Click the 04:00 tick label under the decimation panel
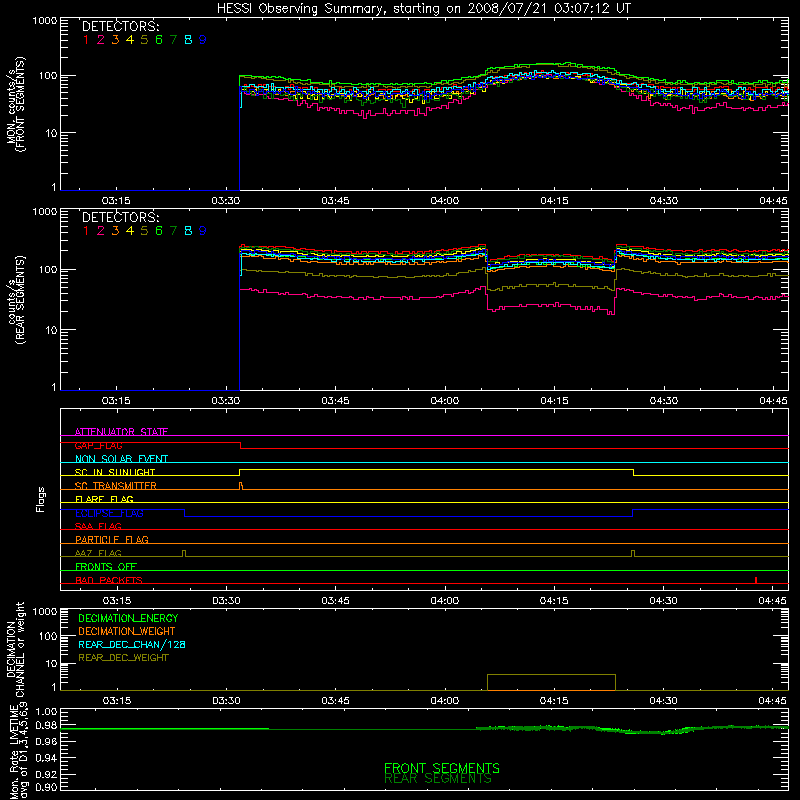Screen dimensions: 800x800 [444, 701]
